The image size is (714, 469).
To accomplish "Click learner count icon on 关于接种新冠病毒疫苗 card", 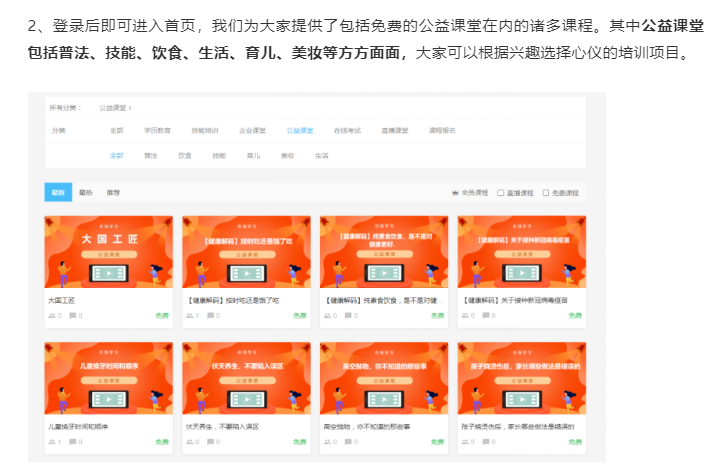I will click(x=465, y=316).
